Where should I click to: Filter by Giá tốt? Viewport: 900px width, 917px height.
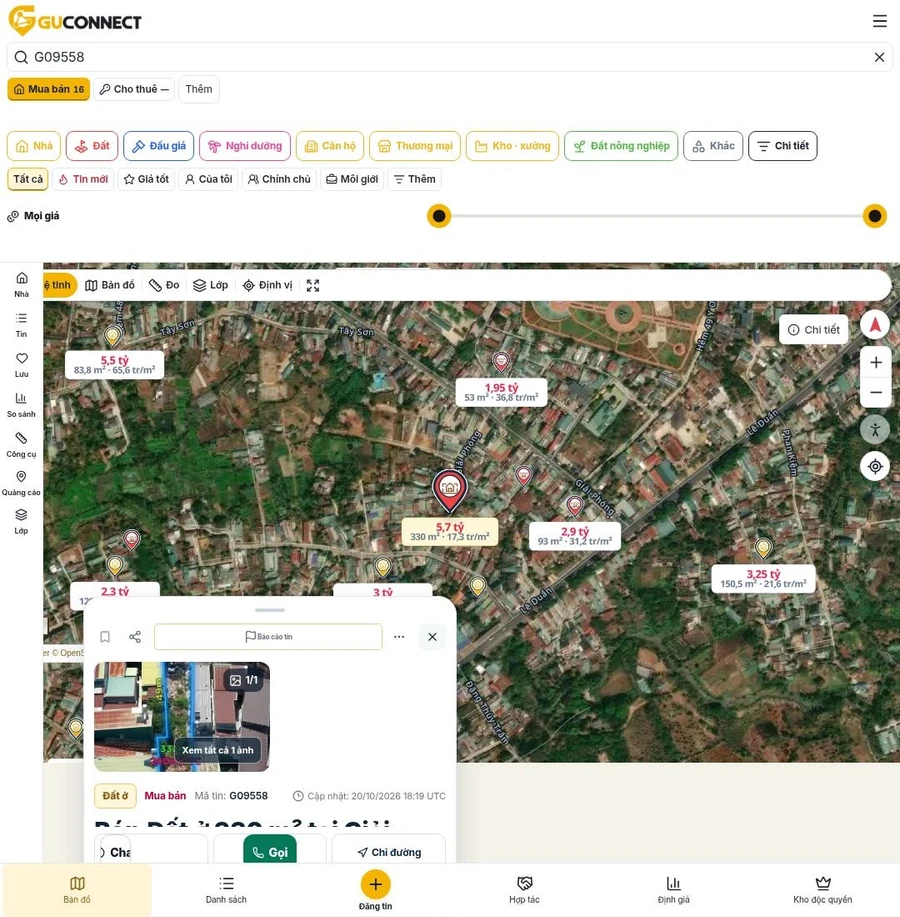click(x=146, y=179)
